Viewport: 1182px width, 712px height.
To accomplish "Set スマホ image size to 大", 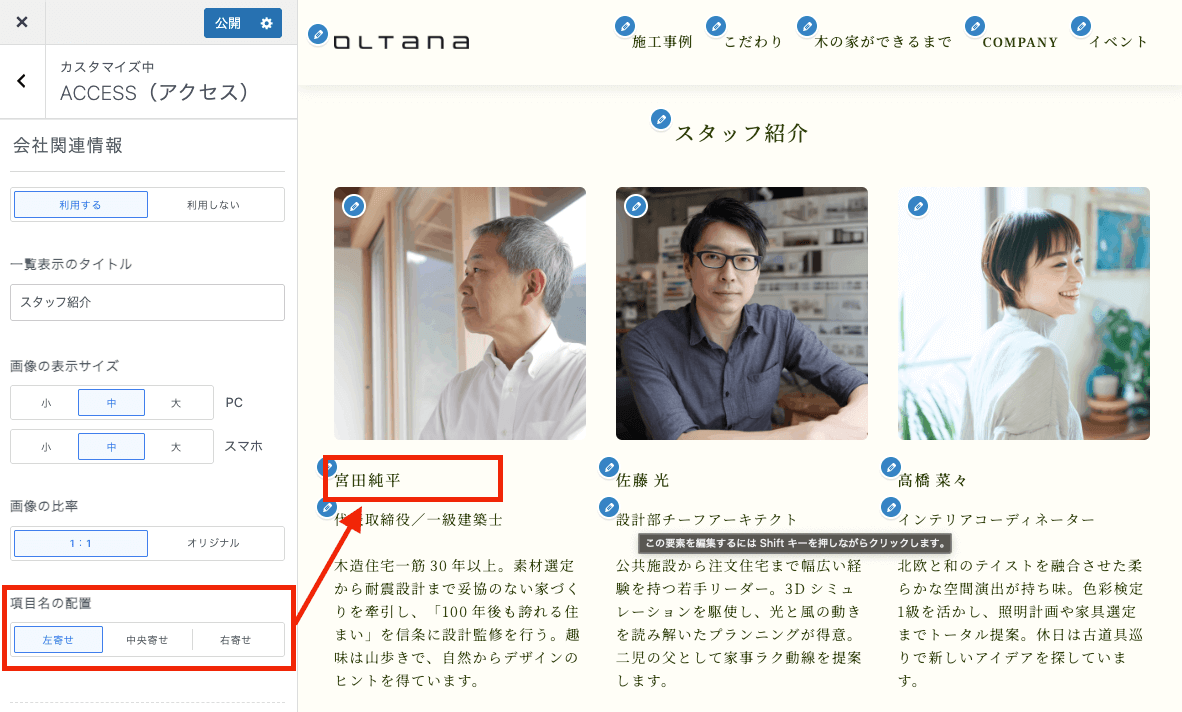I will point(176,447).
